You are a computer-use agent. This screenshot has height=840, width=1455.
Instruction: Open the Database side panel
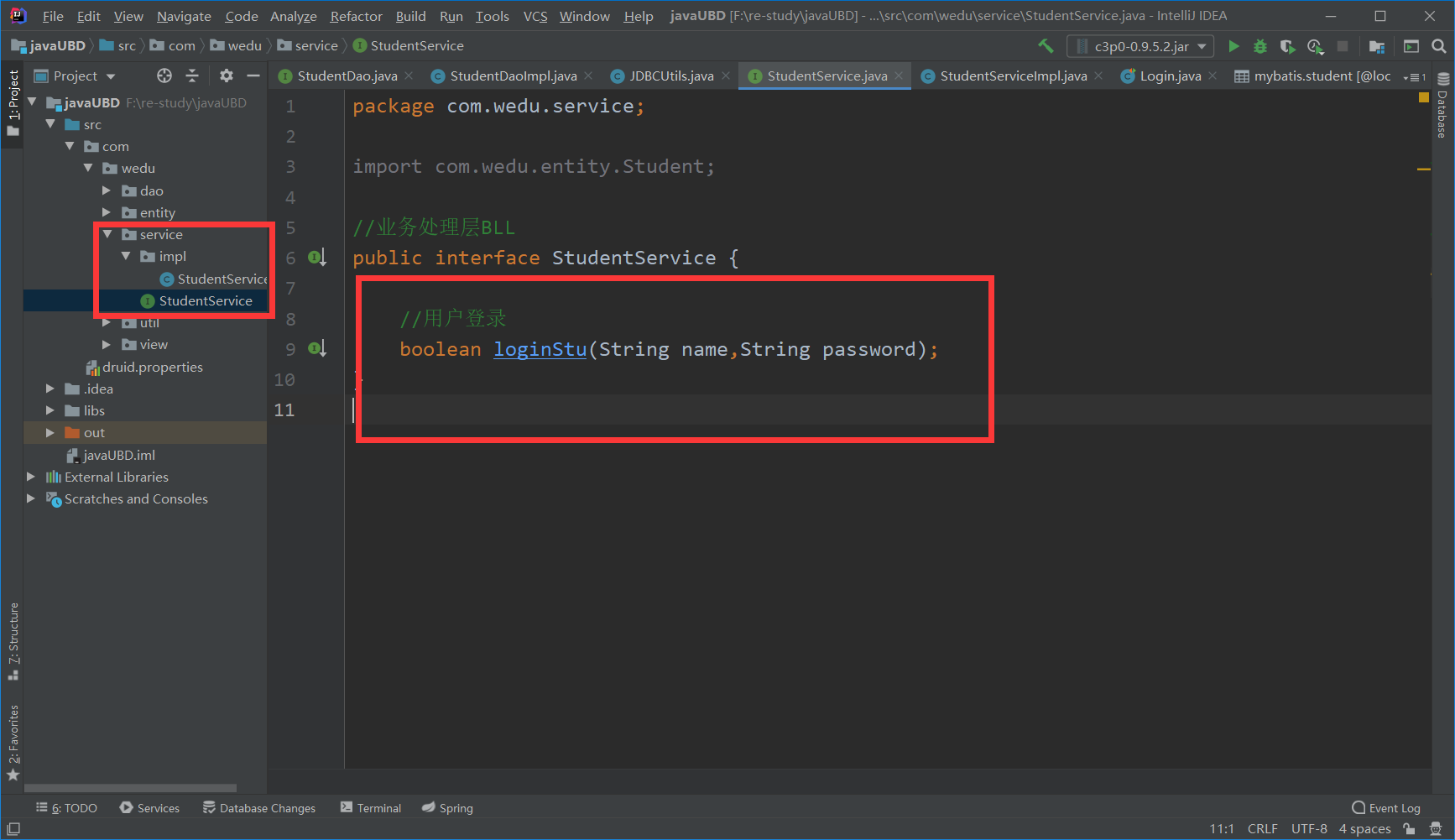pyautogui.click(x=1443, y=106)
